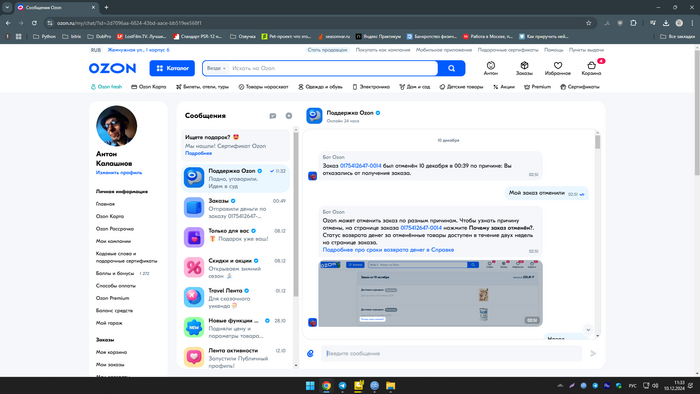The image size is (700, 394).
Task: Expand the Везде search scope dropdown
Action: [217, 68]
